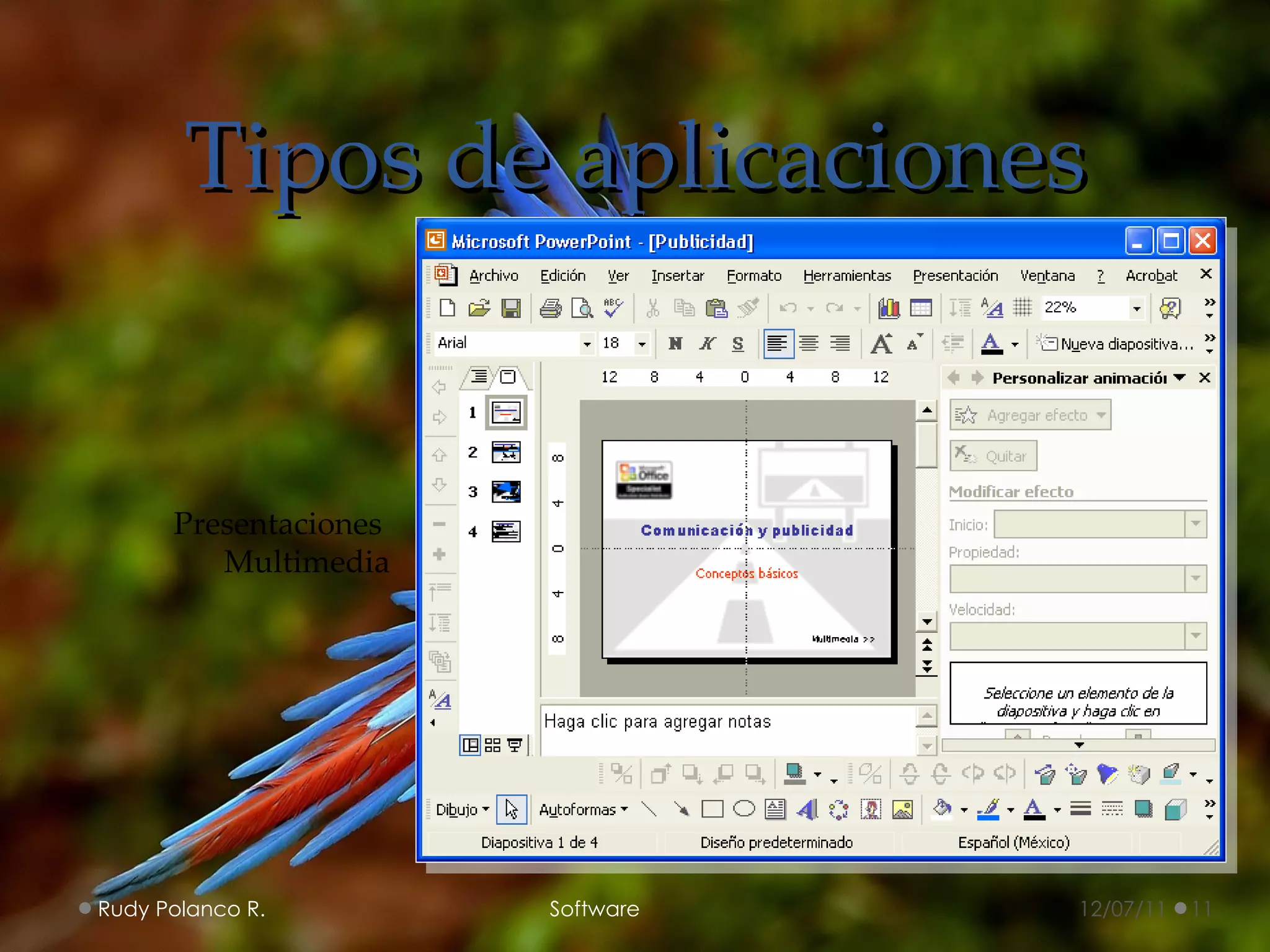Click the Quitar button
This screenshot has width=1270, height=952.
coord(993,456)
